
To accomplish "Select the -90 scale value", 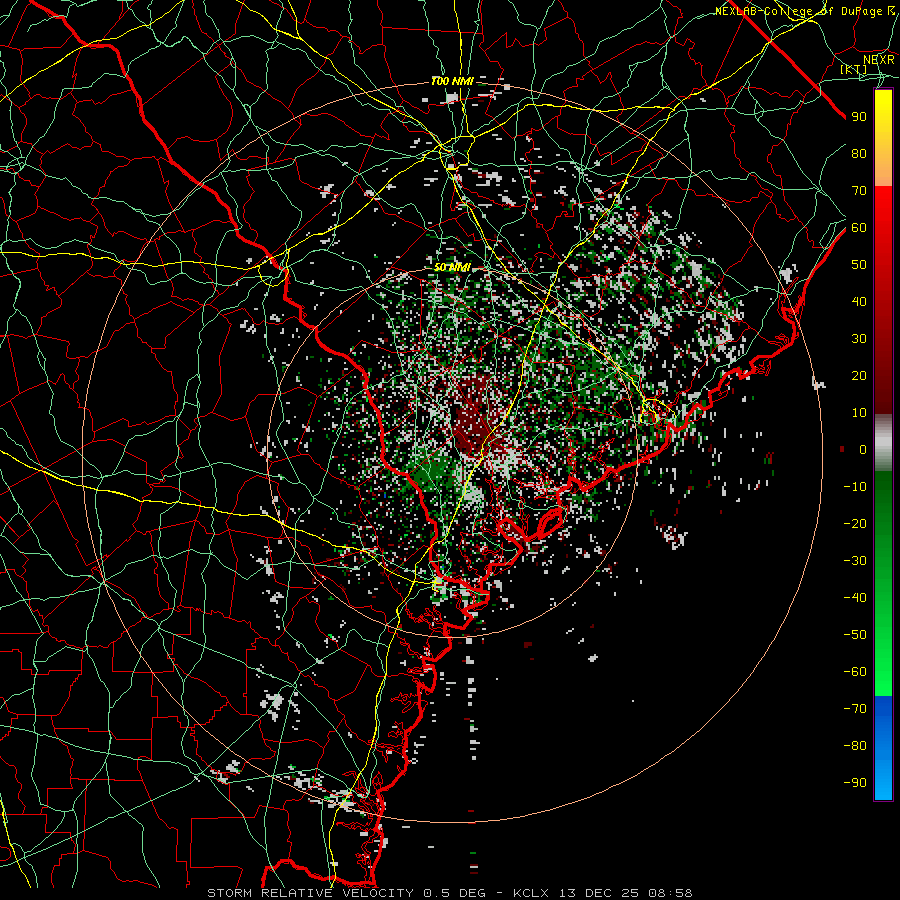I will click(855, 783).
